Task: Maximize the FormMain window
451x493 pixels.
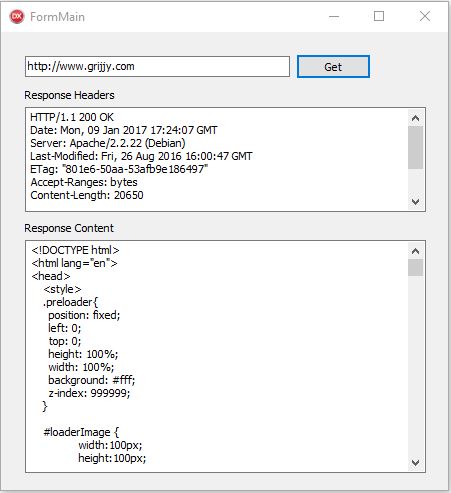Action: coord(379,16)
